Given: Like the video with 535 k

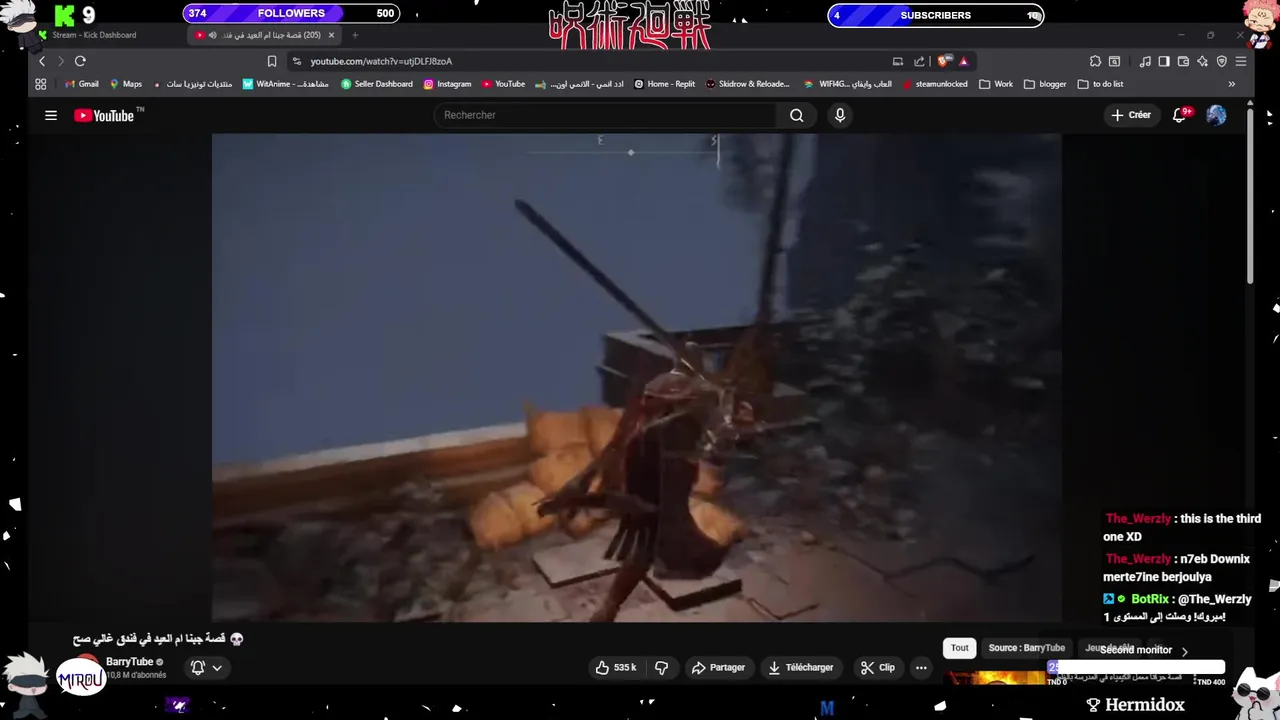Looking at the screenshot, I should point(615,667).
